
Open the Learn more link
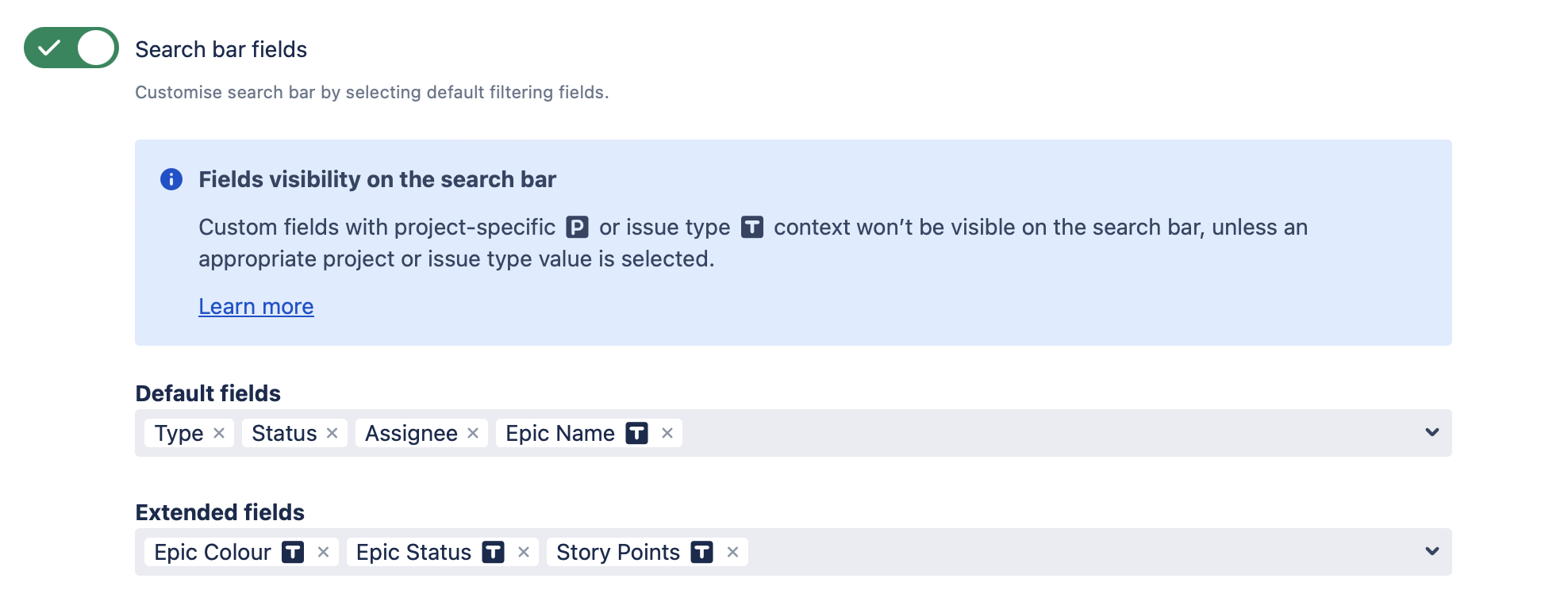point(256,306)
